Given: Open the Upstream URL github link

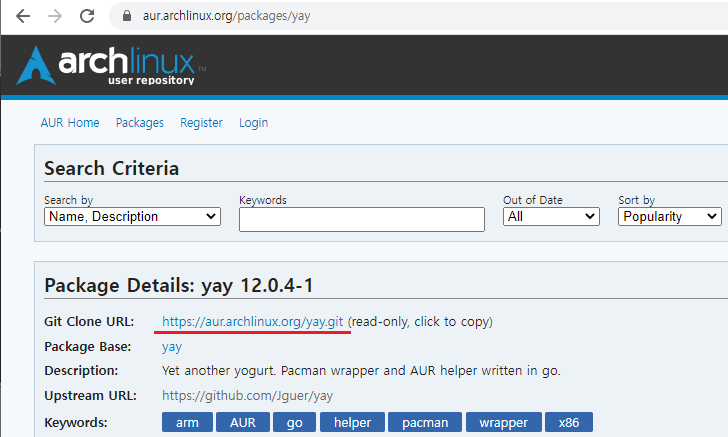Looking at the screenshot, I should point(247,396).
